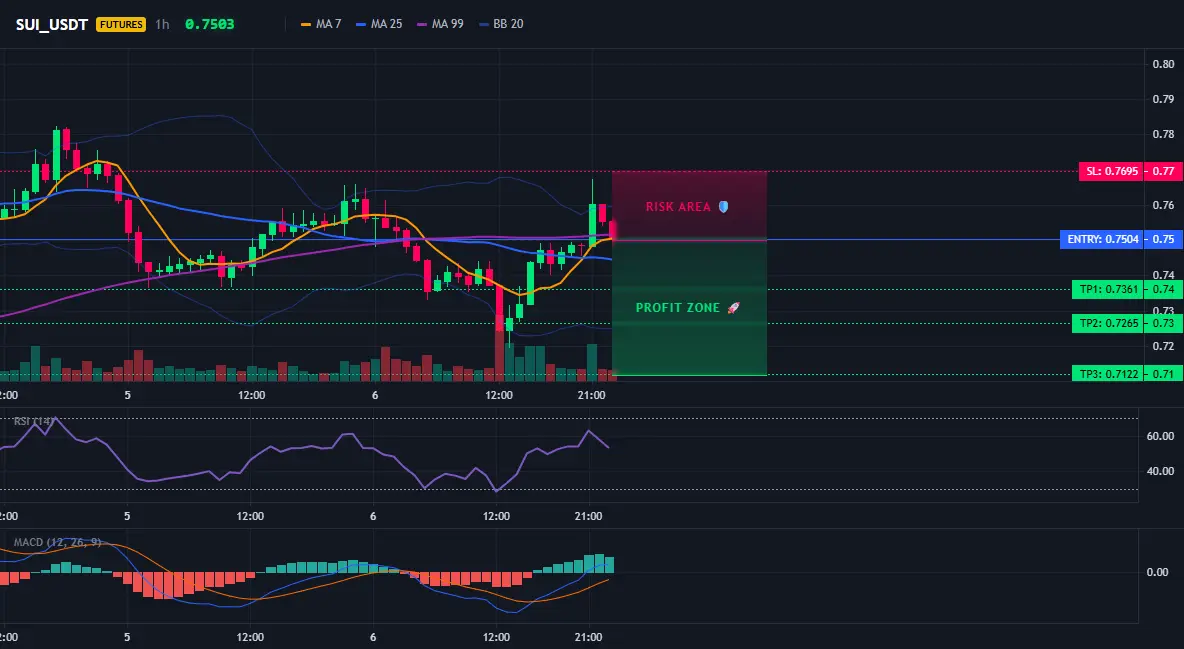This screenshot has width=1184, height=649.
Task: Click date 5 on main chart time axis
Action: [x=127, y=395]
